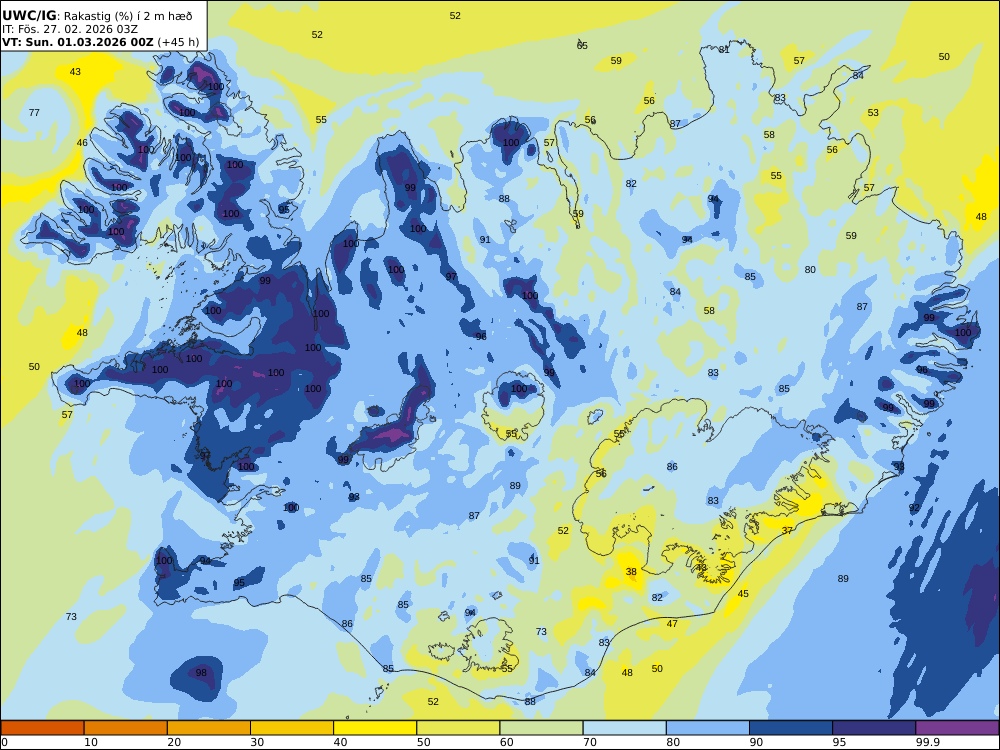Click the 'VT: Sun. 01.03.2026 00Z' valid time text
The width and height of the screenshot is (1000, 750).
[x=78, y=42]
